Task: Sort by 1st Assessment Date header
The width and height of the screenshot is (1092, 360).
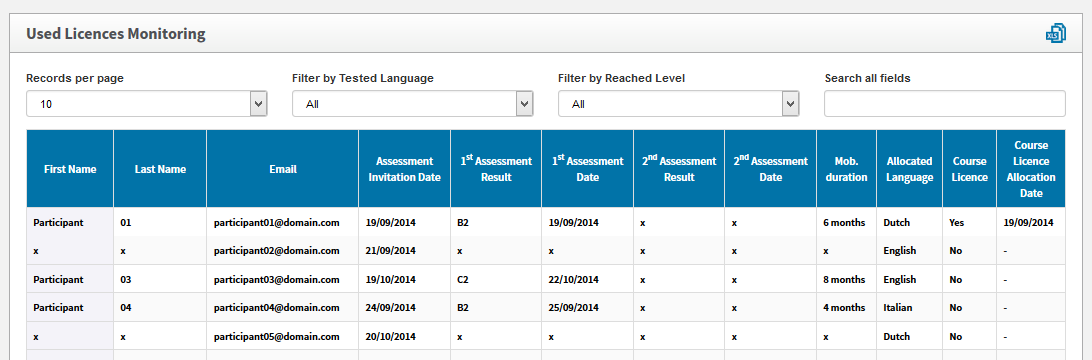Action: [x=588, y=169]
